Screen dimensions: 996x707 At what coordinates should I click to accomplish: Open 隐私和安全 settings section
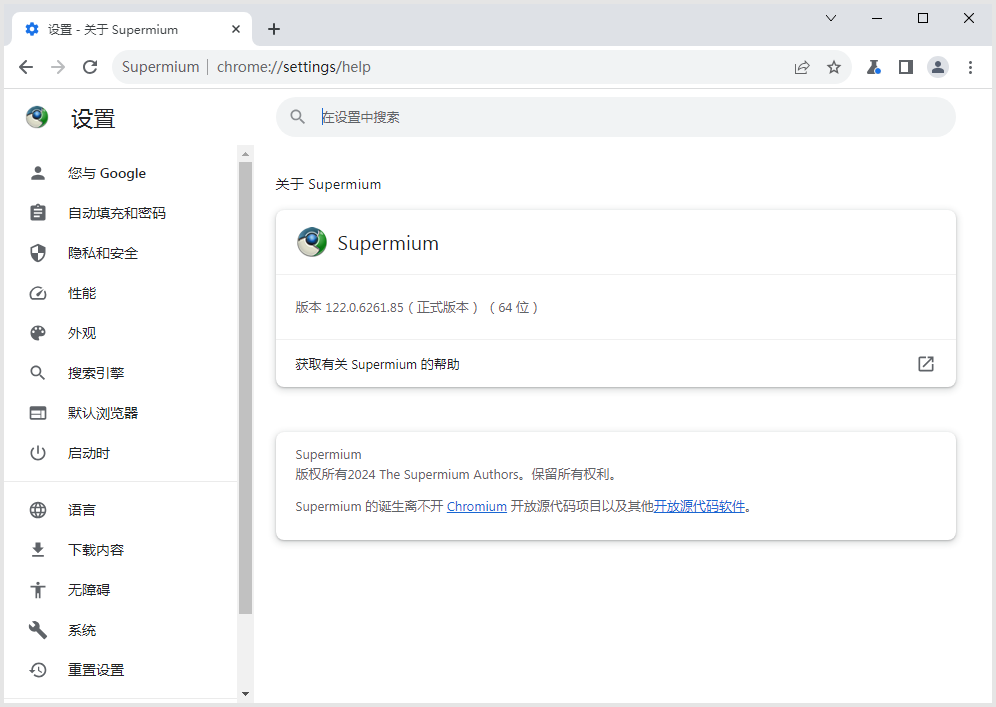pos(121,253)
